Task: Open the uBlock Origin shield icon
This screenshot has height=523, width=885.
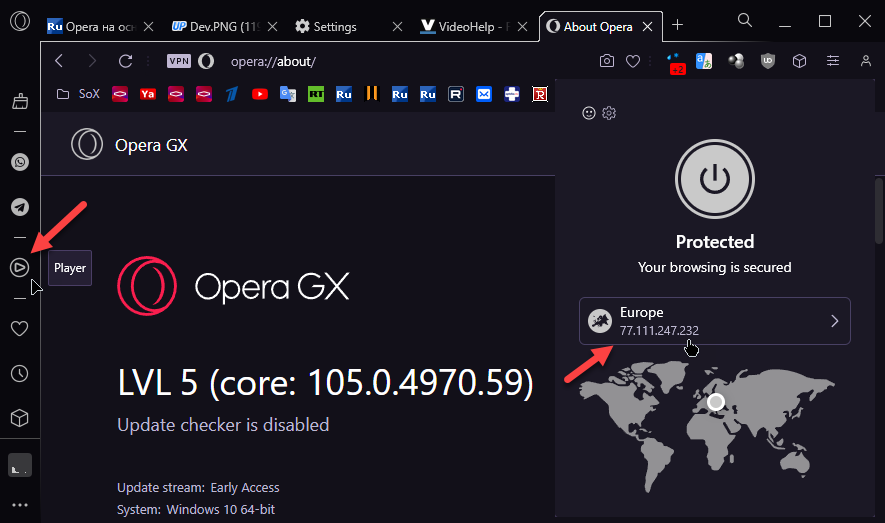Action: [768, 61]
